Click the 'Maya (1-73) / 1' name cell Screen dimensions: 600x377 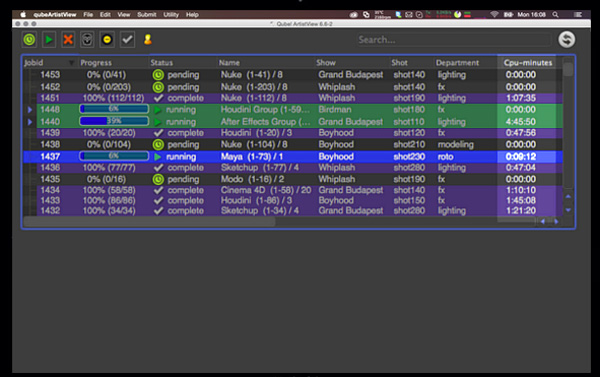point(251,157)
